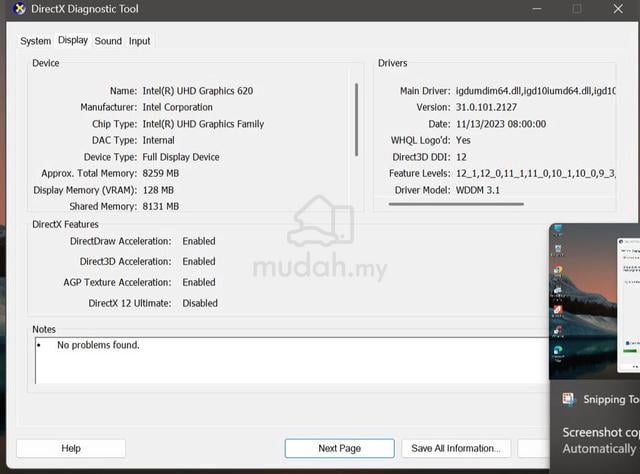Click the 8259 MB total memory value
The height and width of the screenshot is (474, 640).
(161, 173)
